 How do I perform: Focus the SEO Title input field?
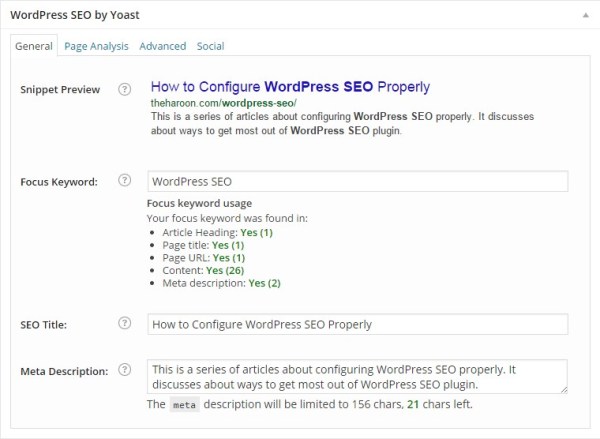pos(357,324)
